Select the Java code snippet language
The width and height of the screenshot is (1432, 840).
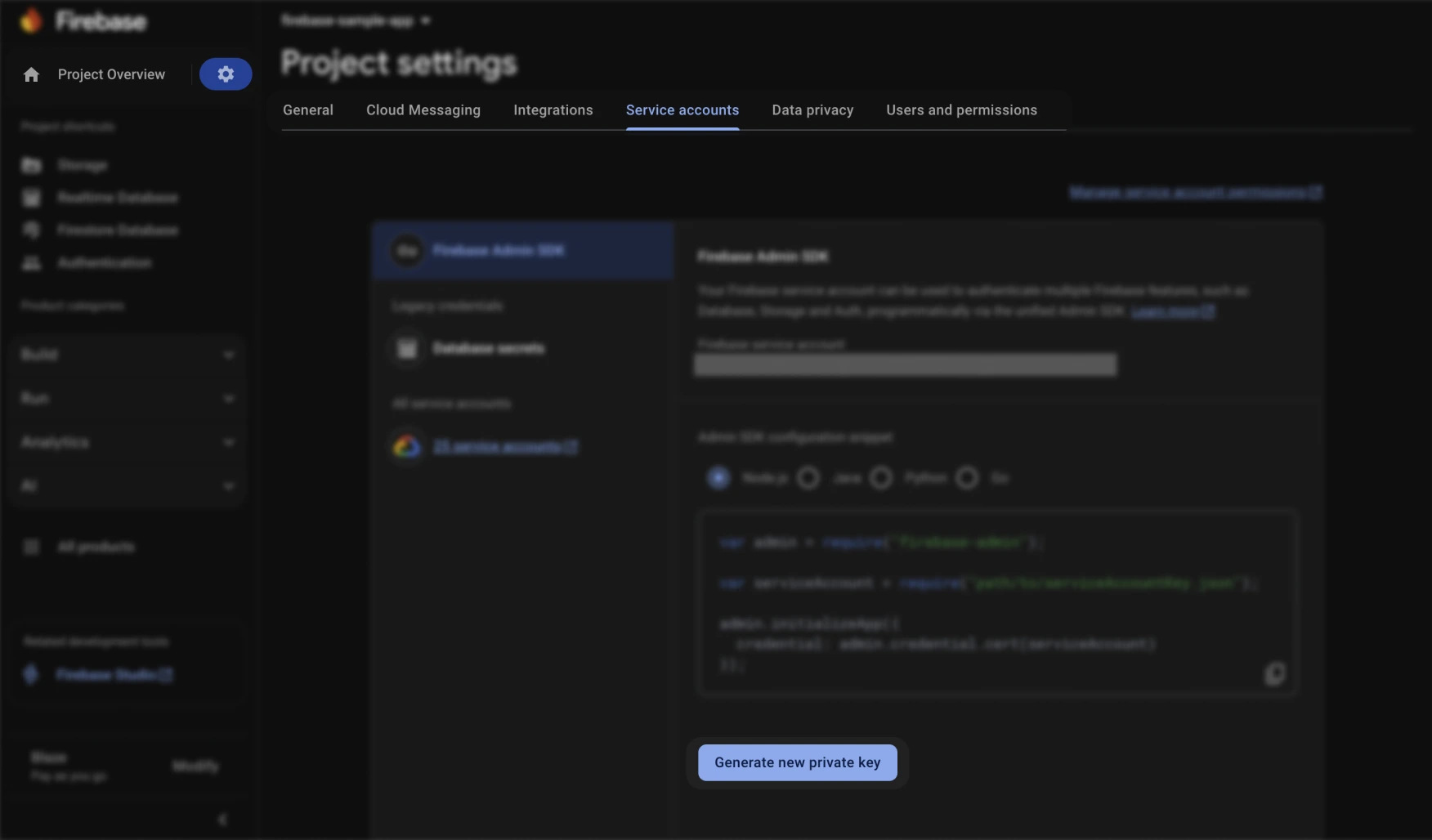tap(808, 478)
